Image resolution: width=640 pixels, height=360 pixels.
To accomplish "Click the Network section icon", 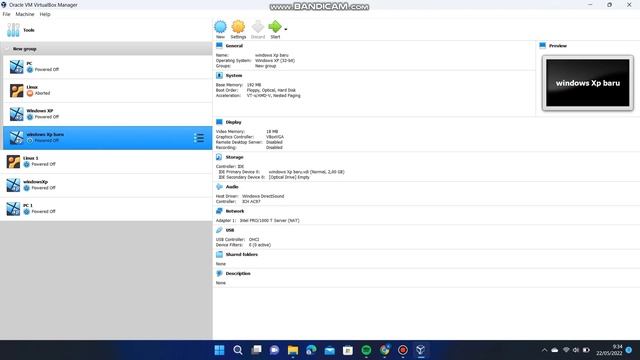I will 219,211.
